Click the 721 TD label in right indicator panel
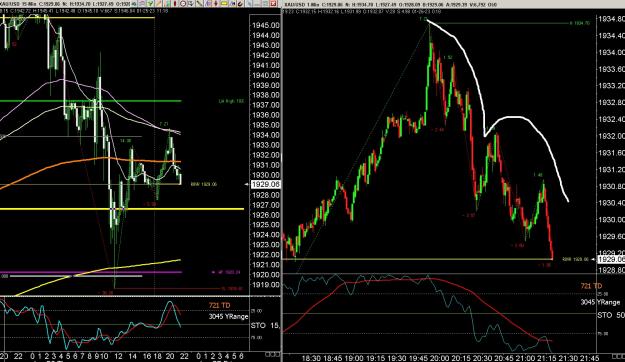 point(591,286)
